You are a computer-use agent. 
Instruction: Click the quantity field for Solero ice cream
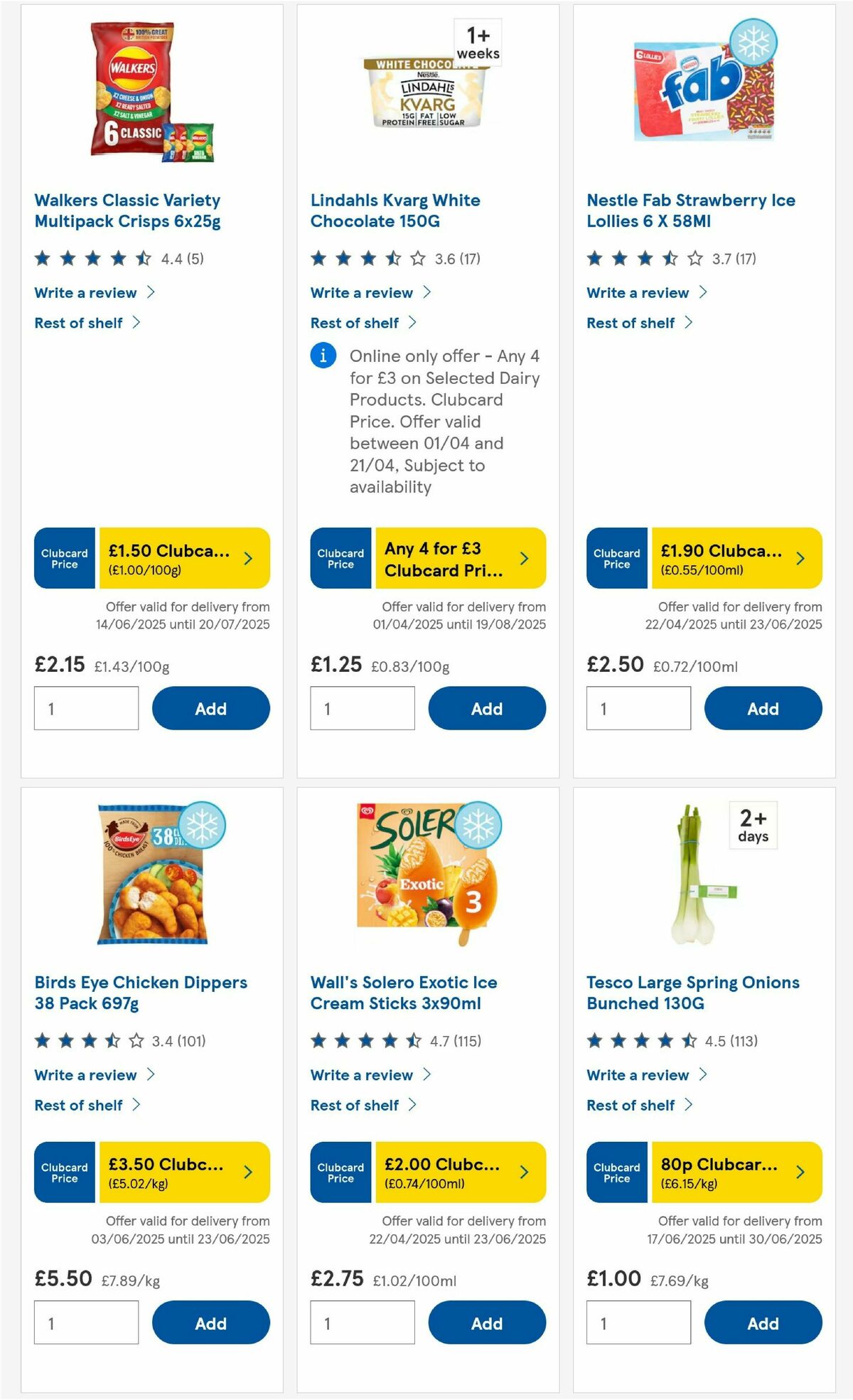(362, 1322)
